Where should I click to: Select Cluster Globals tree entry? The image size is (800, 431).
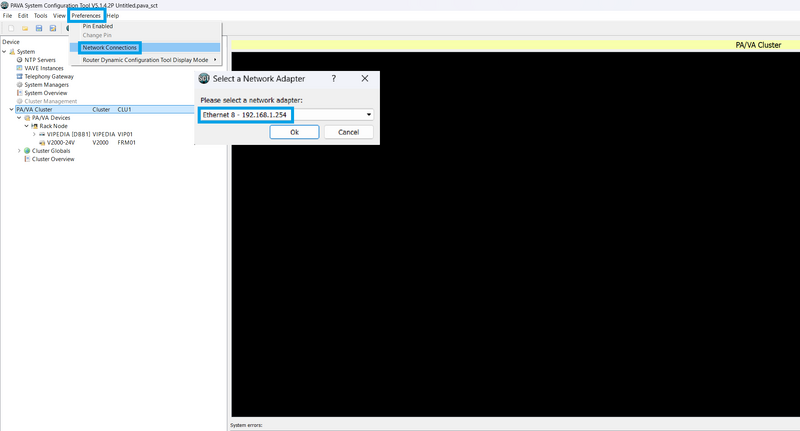pos(51,151)
